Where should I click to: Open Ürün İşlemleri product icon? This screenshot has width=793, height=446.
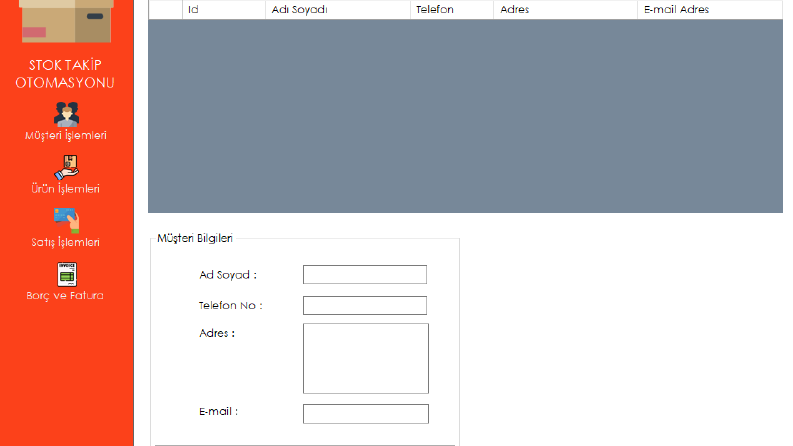[66, 167]
